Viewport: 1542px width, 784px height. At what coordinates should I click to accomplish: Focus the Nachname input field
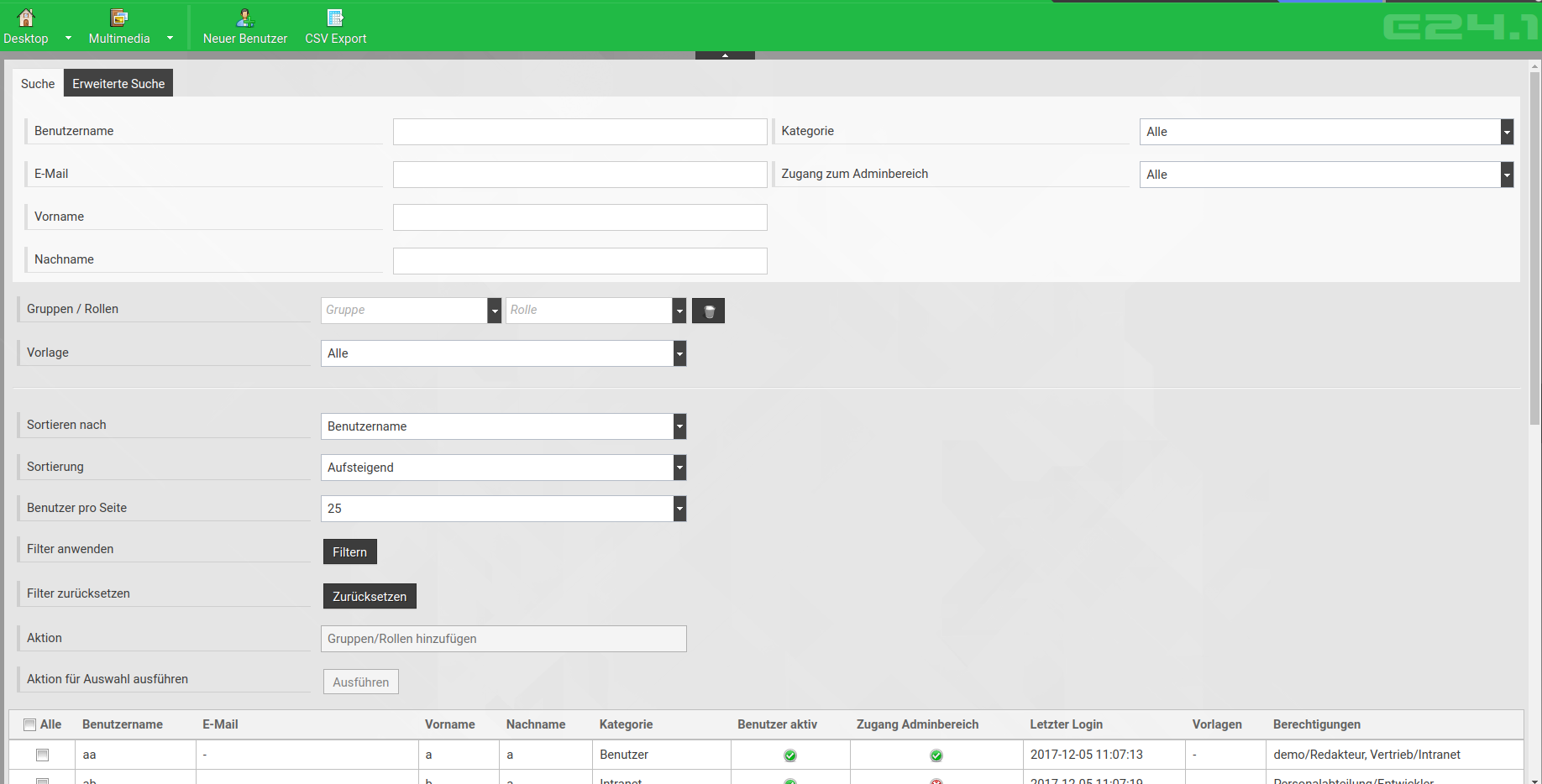580,260
